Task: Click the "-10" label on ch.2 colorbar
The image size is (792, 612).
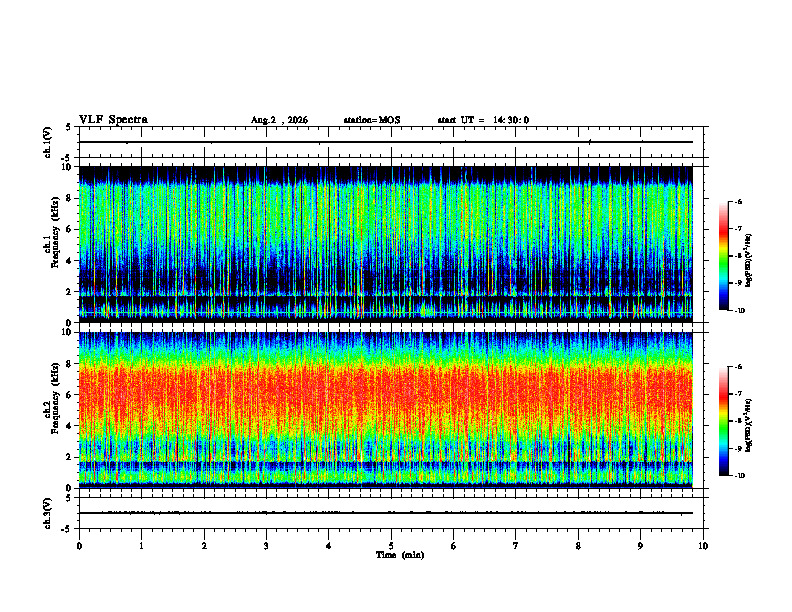Action: pos(740,476)
